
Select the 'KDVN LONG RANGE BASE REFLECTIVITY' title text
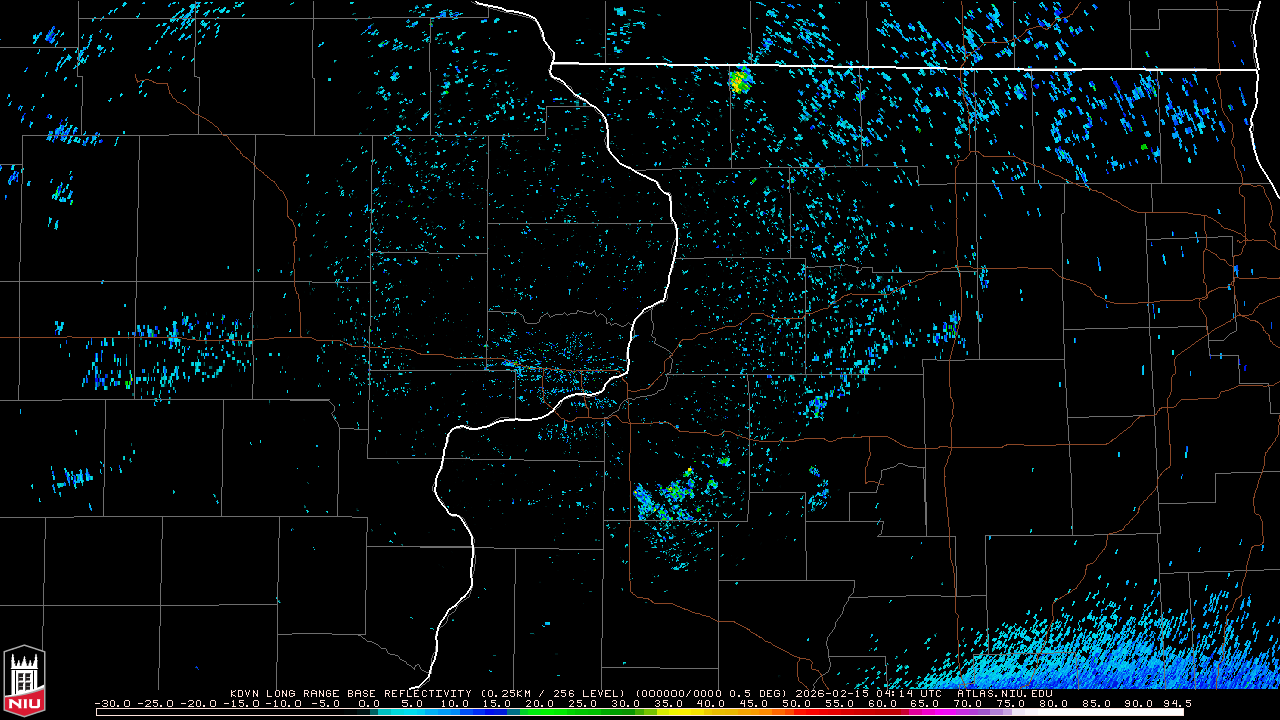pyautogui.click(x=350, y=693)
